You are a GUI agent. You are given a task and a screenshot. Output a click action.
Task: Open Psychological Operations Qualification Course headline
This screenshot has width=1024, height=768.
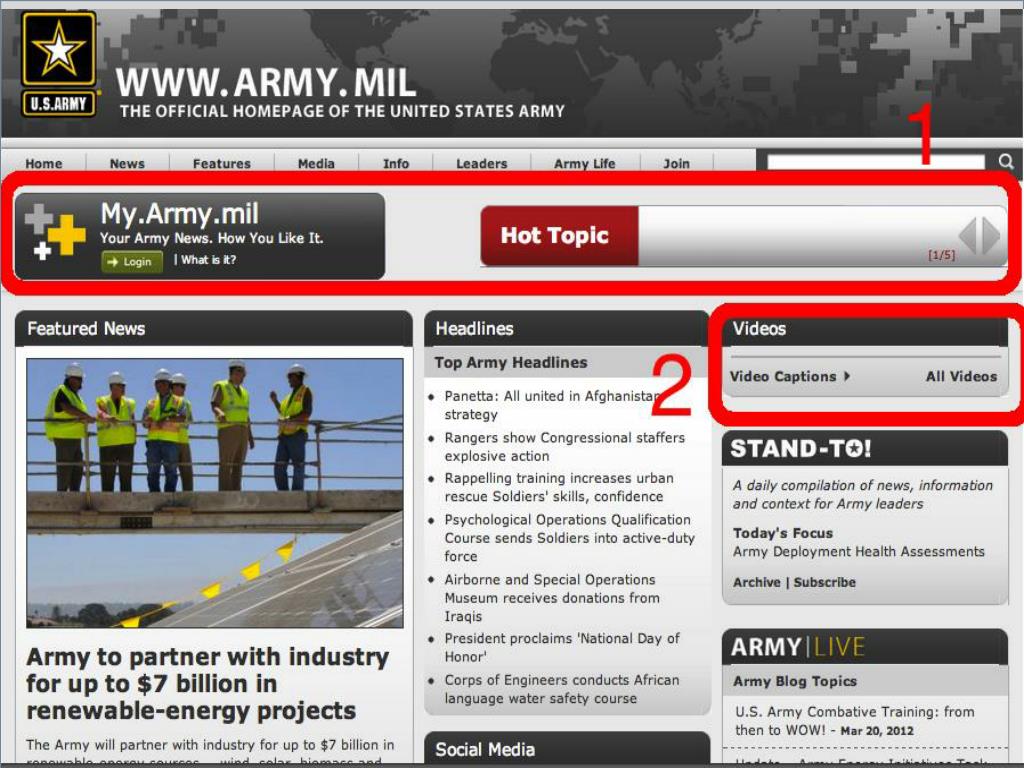(569, 537)
